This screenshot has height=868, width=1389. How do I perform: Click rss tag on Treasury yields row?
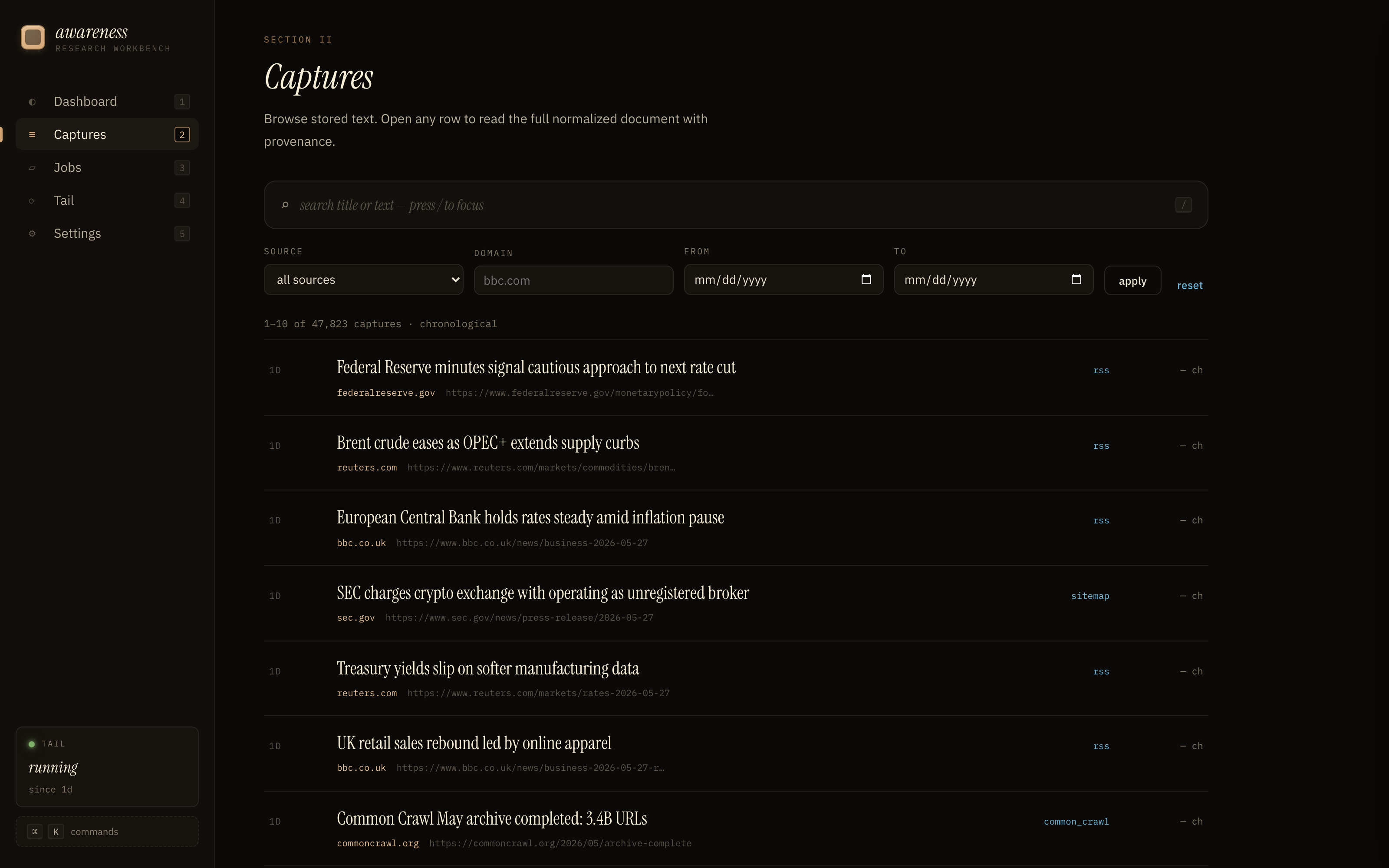1101,672
